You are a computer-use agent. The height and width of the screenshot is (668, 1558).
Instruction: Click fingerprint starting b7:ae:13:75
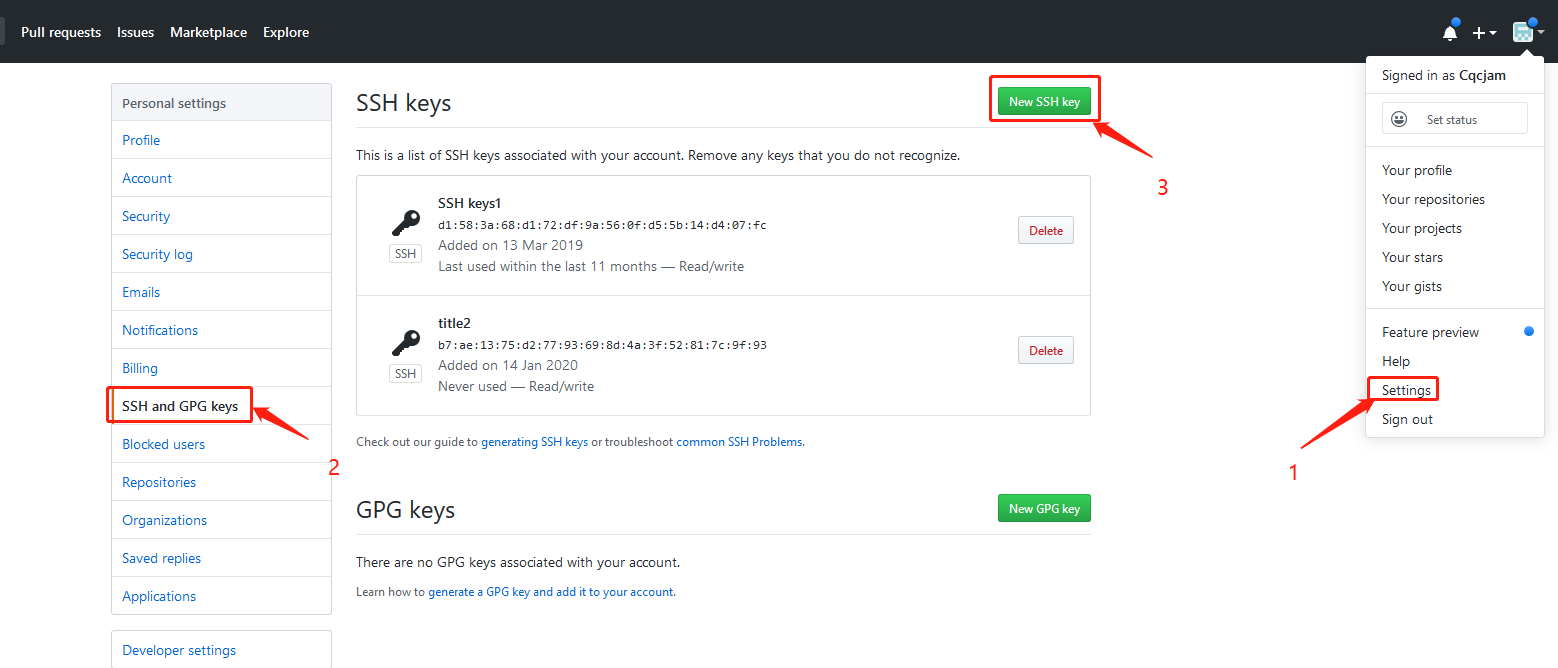[602, 345]
